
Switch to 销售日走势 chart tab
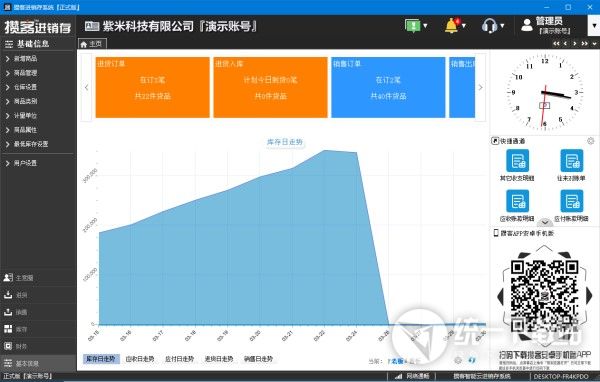pyautogui.click(x=258, y=359)
